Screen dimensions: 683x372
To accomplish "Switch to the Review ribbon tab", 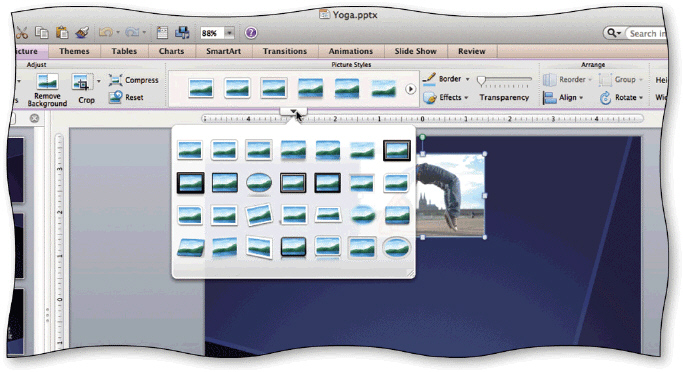I will click(x=472, y=51).
